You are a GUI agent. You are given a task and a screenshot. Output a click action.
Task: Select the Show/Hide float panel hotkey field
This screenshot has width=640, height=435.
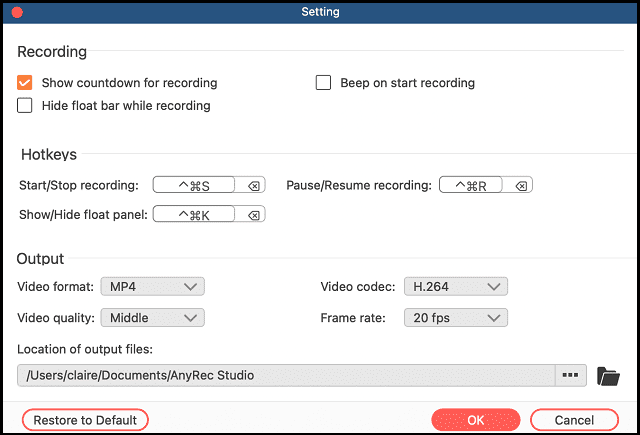coord(194,214)
